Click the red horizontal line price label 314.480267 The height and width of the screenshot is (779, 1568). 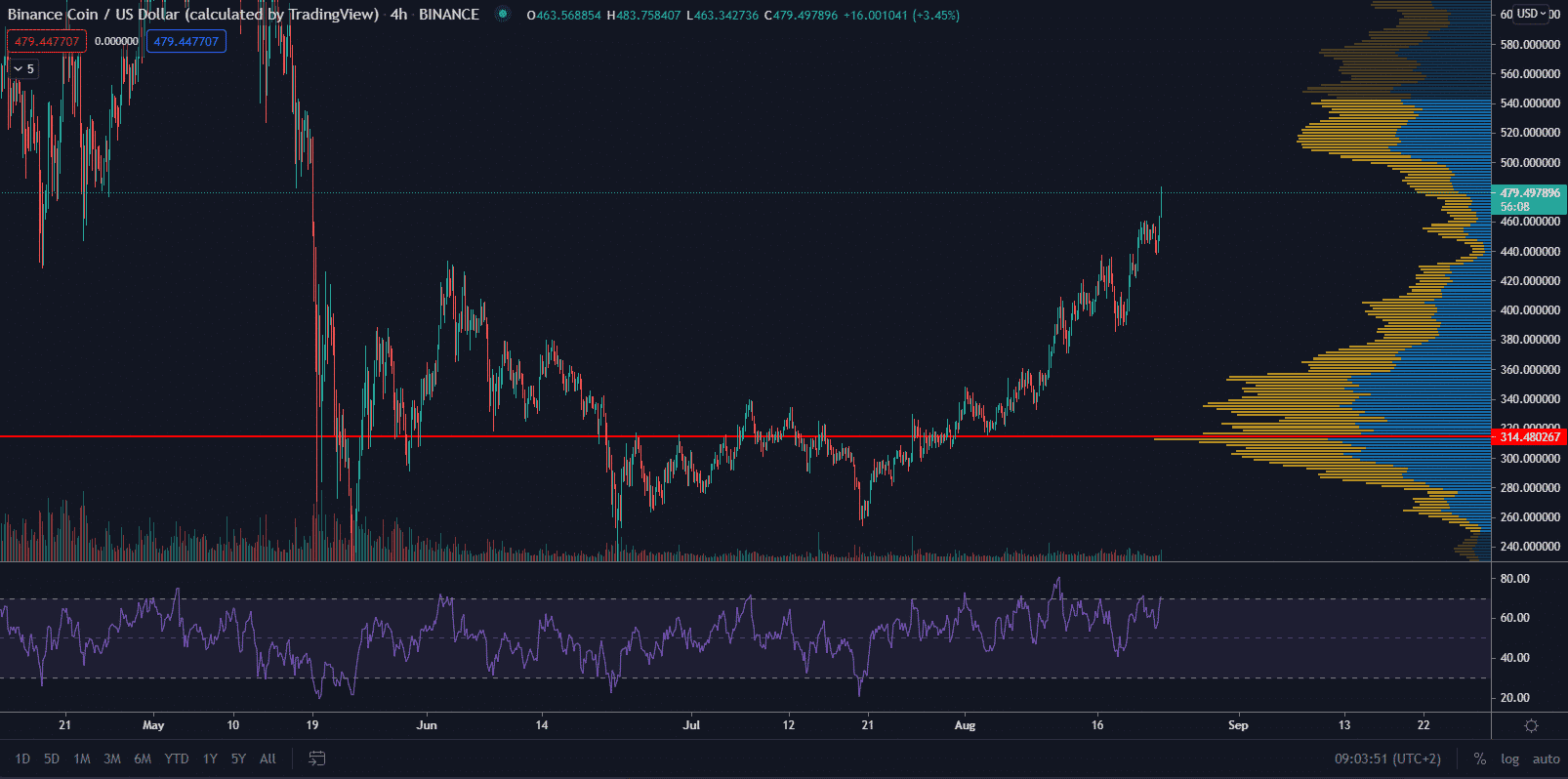click(1529, 436)
